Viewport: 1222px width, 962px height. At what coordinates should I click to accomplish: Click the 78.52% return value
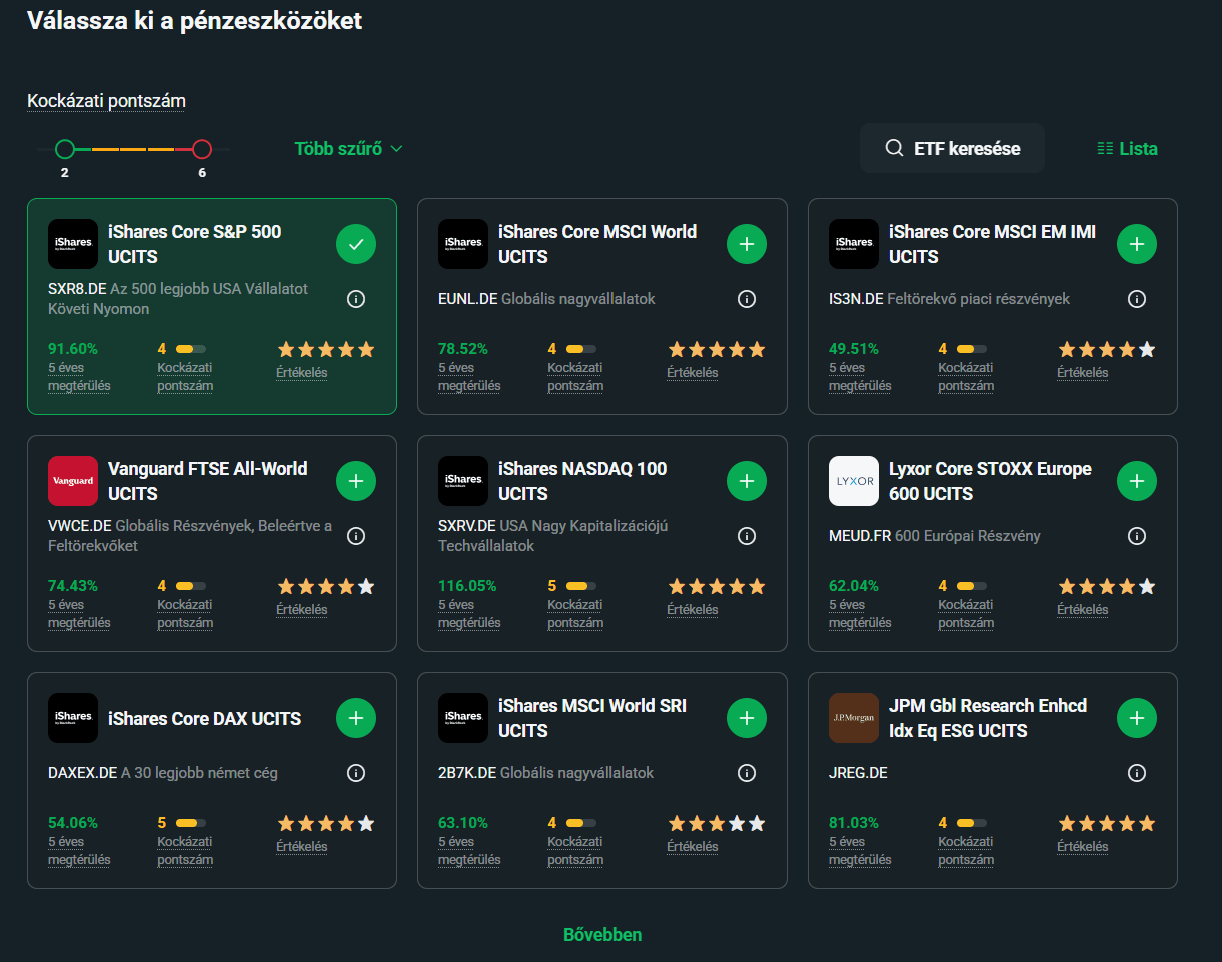463,349
